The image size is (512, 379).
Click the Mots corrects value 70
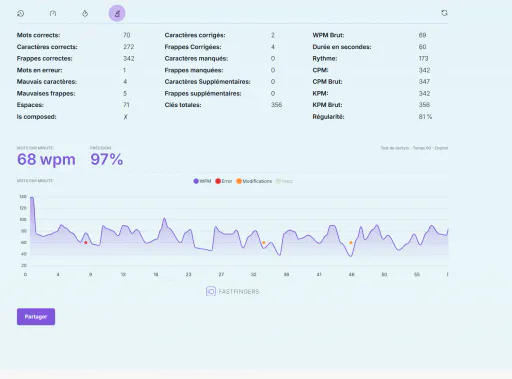pyautogui.click(x=127, y=35)
